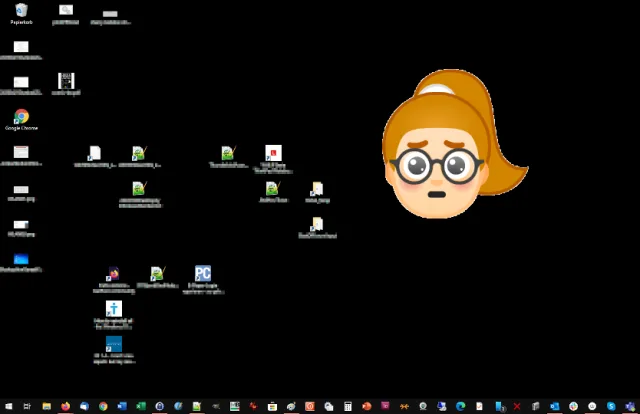Select the desktop icon right of Papierkorb
Screen dimensions: 640x414
[x=66, y=11]
